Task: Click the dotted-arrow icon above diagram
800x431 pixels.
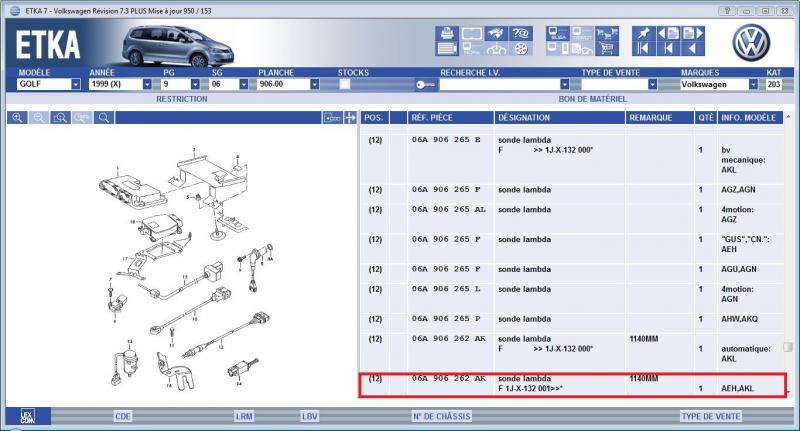Action: (x=332, y=118)
